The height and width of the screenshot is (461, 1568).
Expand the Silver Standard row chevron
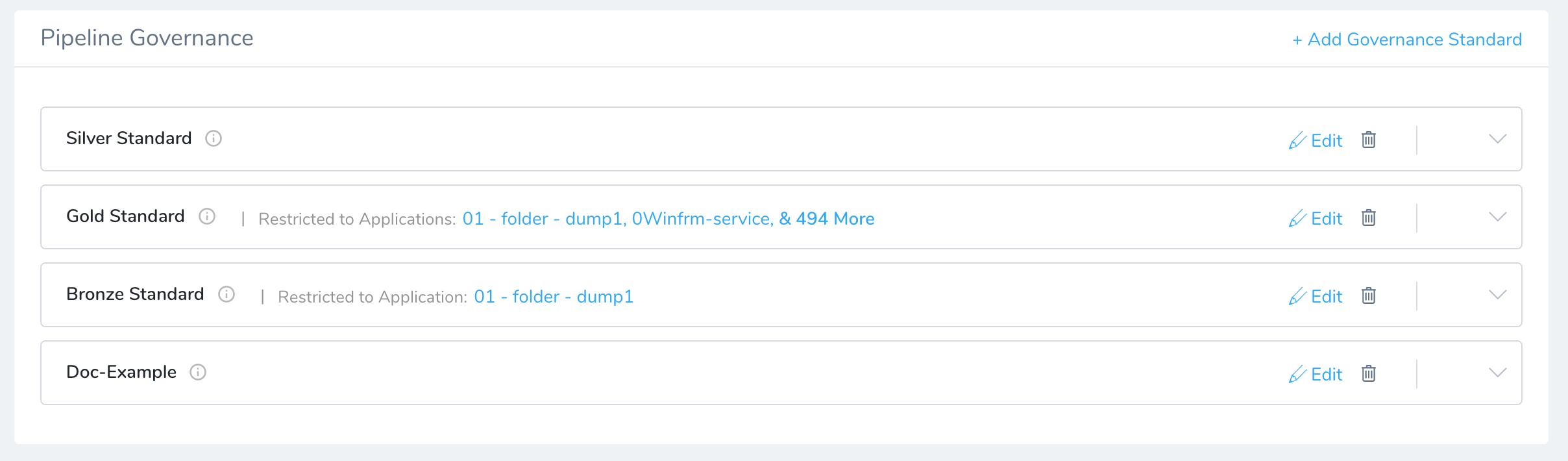(1497, 139)
